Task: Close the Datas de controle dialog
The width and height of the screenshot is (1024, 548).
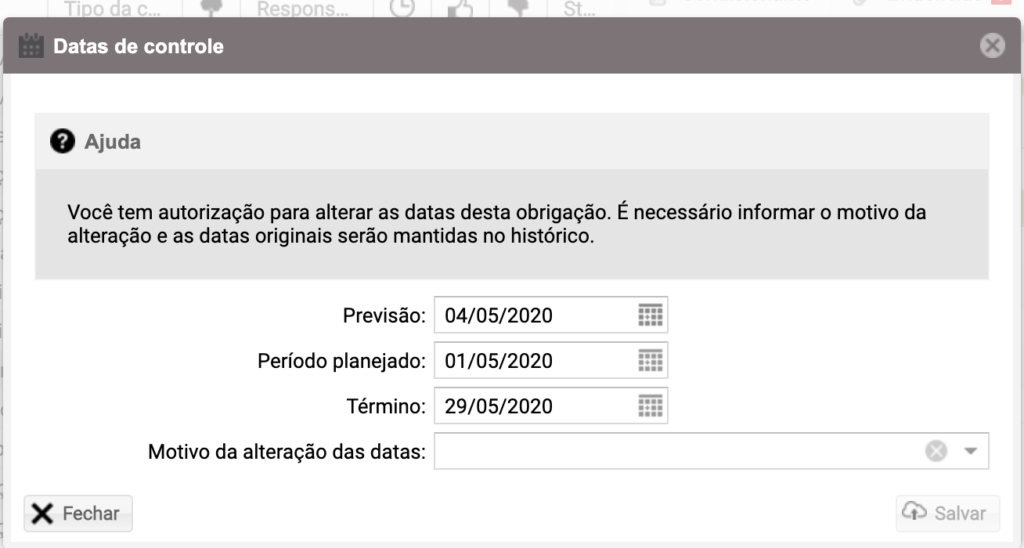Action: coord(992,46)
